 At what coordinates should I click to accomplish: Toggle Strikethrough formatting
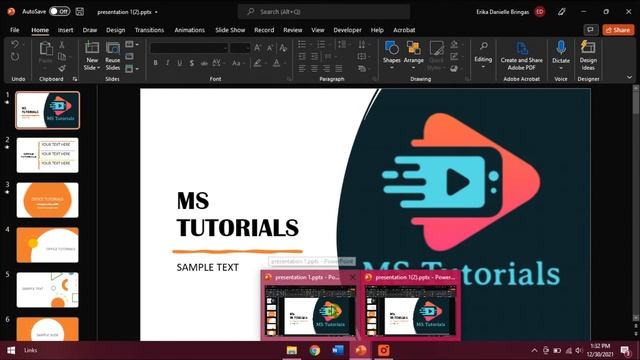tap(204, 63)
